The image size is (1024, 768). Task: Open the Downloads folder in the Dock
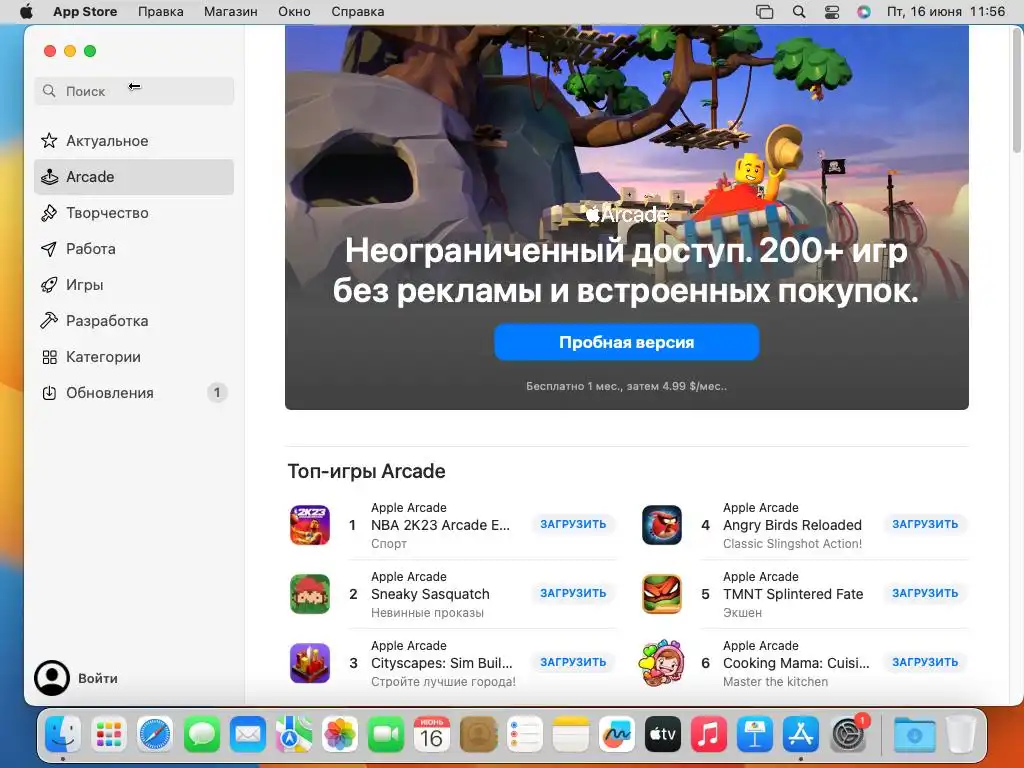pyautogui.click(x=914, y=734)
